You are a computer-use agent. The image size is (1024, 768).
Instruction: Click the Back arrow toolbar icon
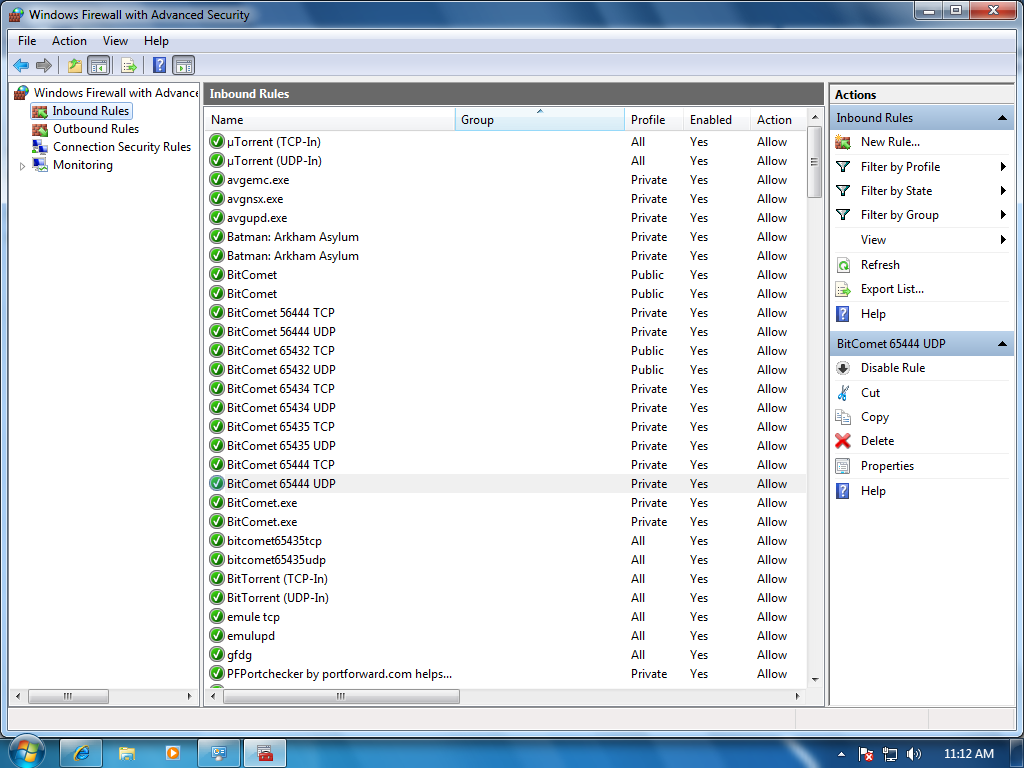tap(21, 65)
